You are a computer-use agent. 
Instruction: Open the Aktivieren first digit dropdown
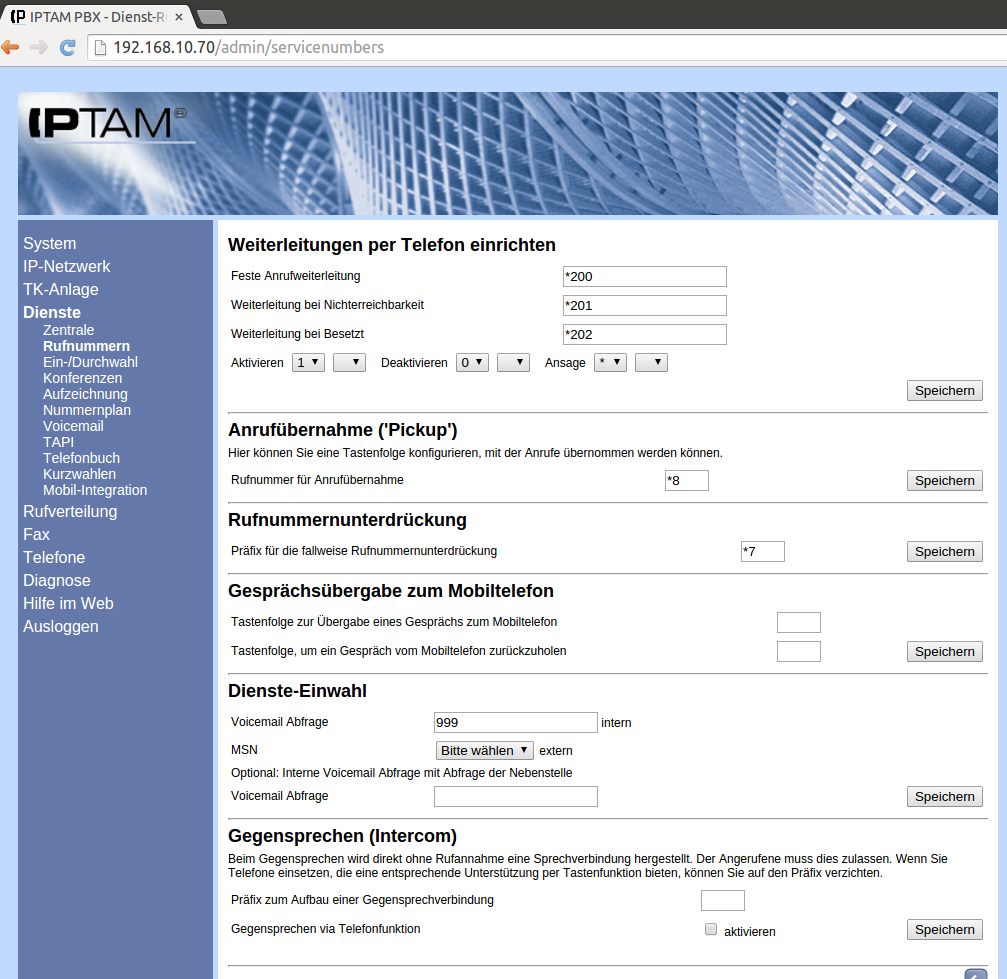click(308, 362)
